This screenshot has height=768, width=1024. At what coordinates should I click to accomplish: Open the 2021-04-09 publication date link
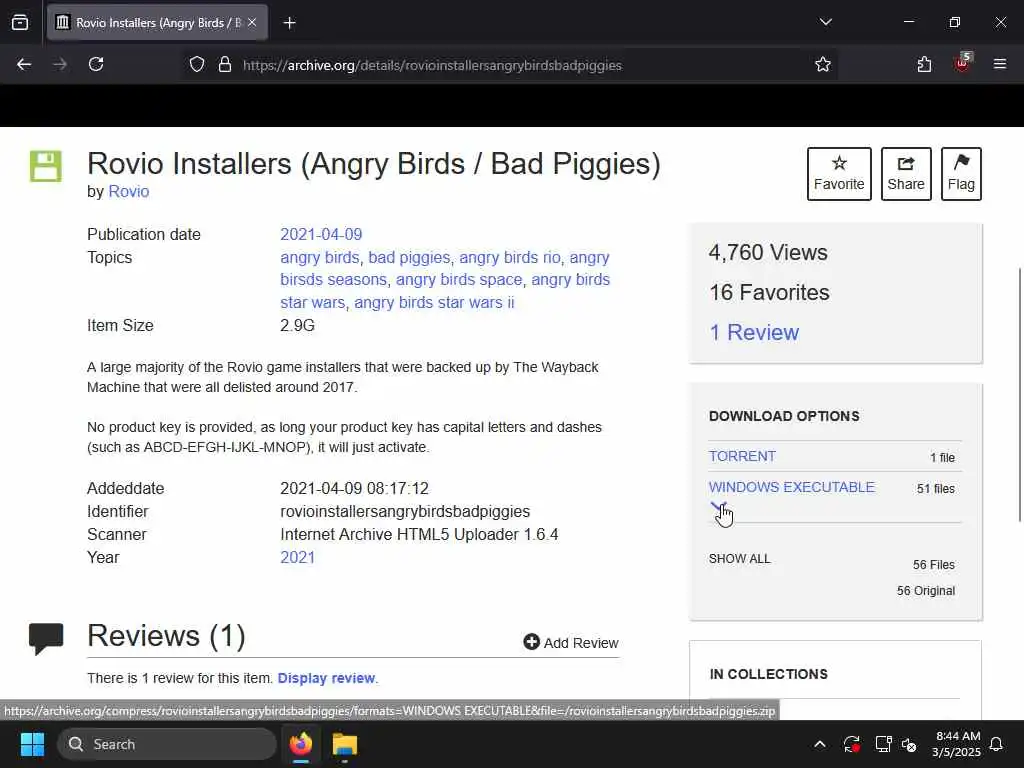coord(321,234)
